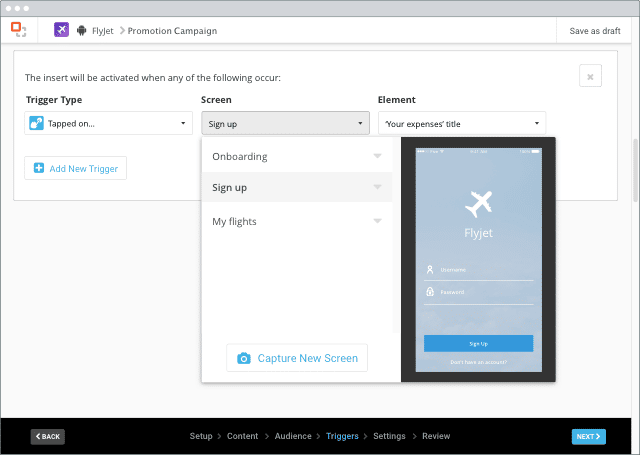
Task: Click Save as draft
Action: pyautogui.click(x=595, y=31)
